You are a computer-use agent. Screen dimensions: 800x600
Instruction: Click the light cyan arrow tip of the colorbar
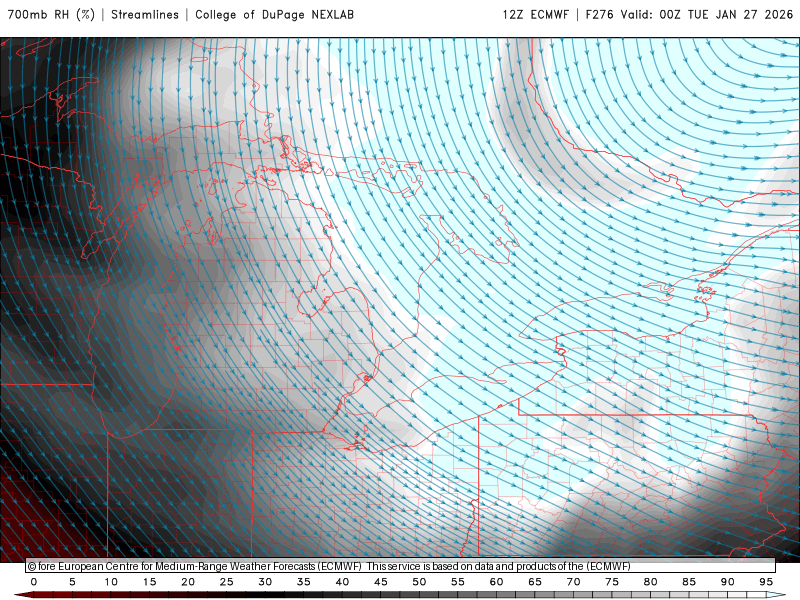[776, 595]
